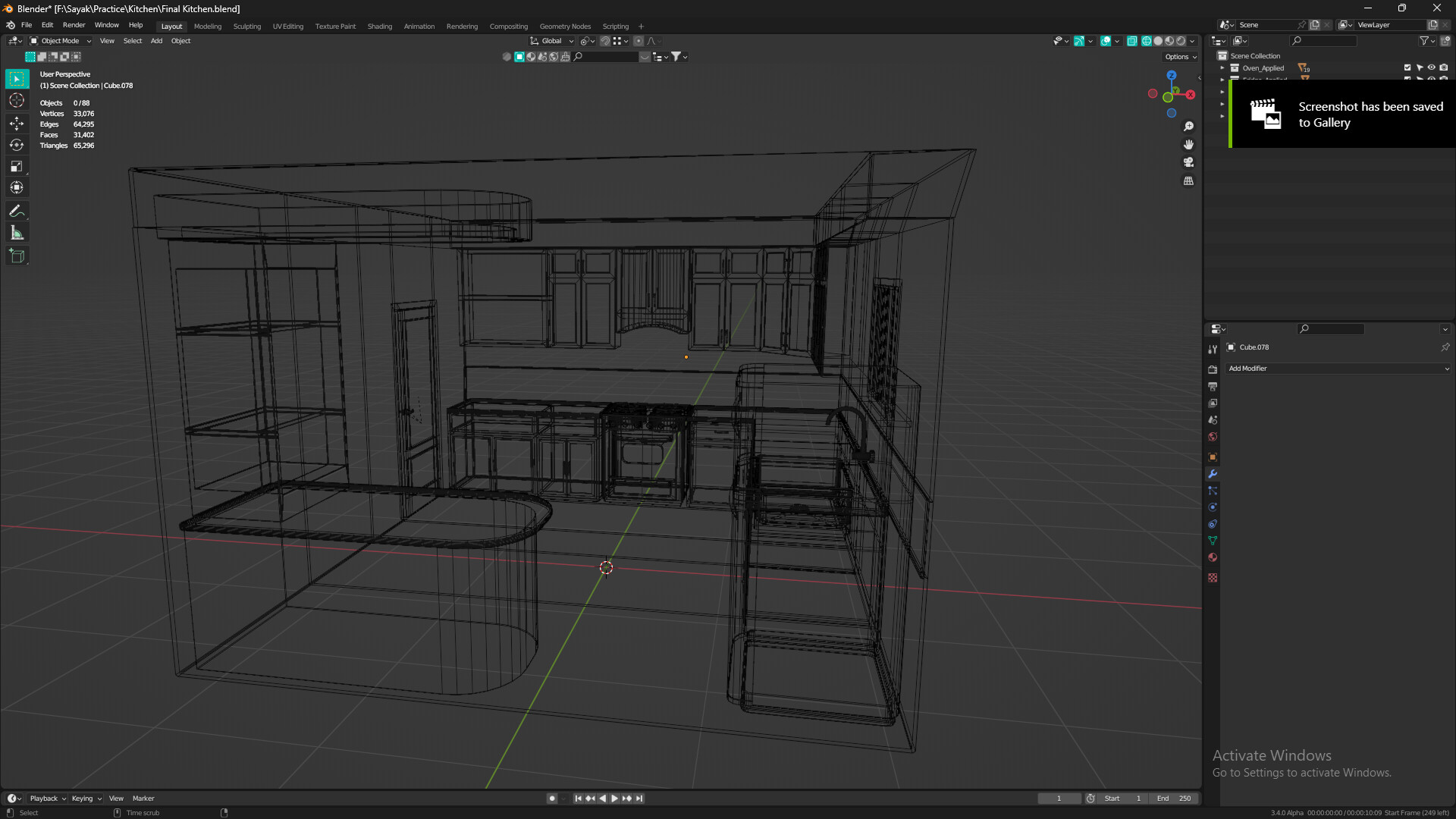Select the Move tool

(x=17, y=123)
